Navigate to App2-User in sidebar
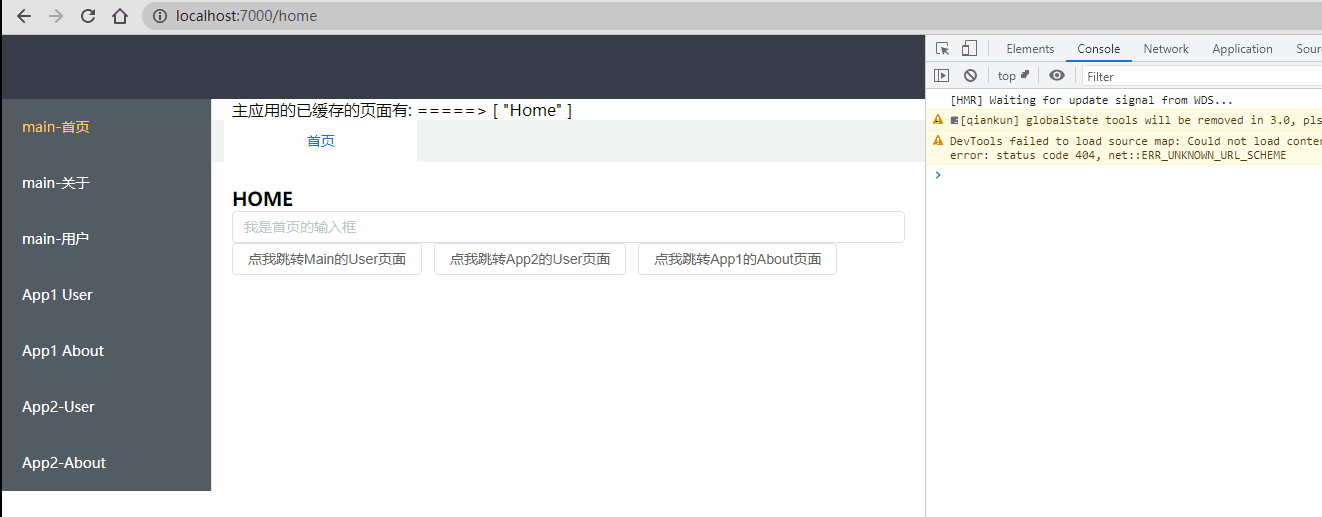 tap(106, 407)
